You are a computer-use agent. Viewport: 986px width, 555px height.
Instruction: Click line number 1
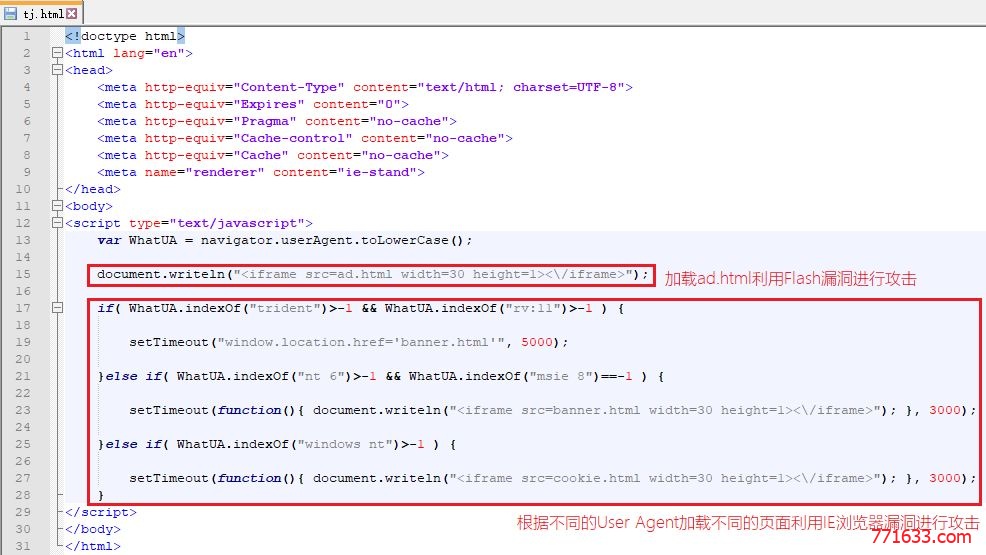(x=26, y=36)
